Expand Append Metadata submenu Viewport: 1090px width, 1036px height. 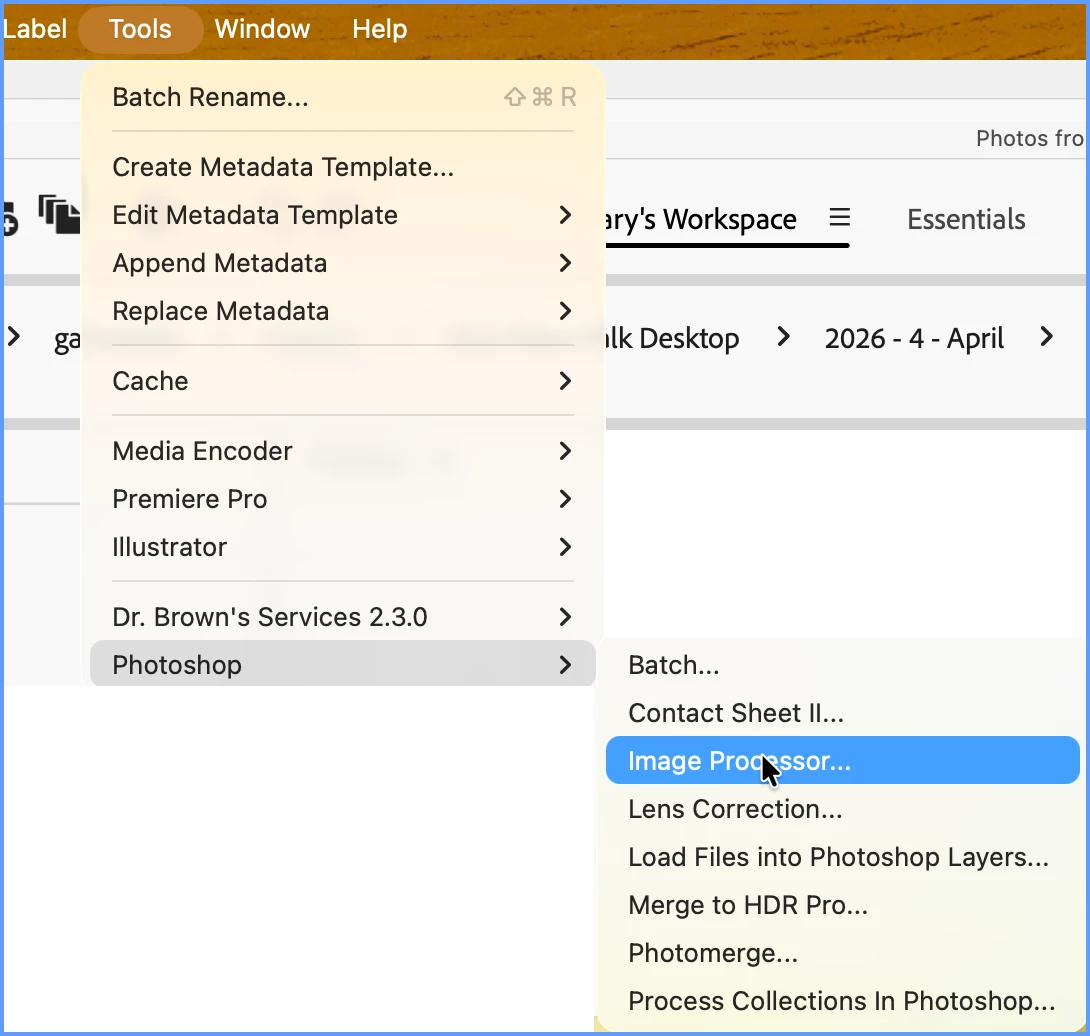[343, 264]
